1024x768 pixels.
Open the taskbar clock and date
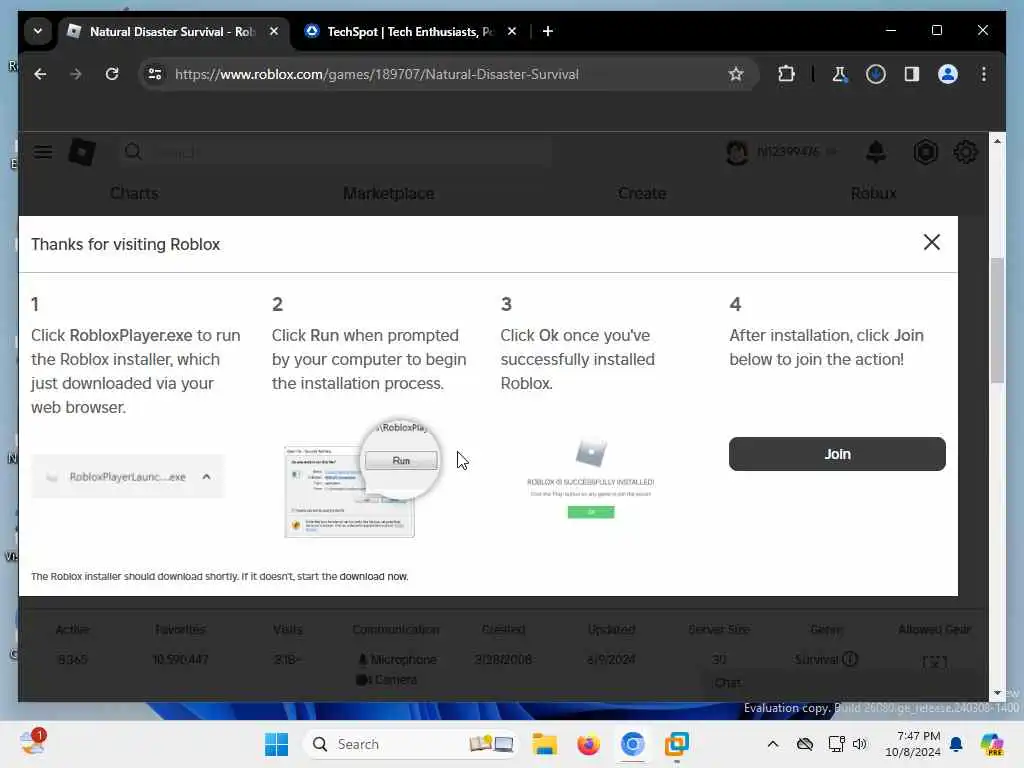912,744
